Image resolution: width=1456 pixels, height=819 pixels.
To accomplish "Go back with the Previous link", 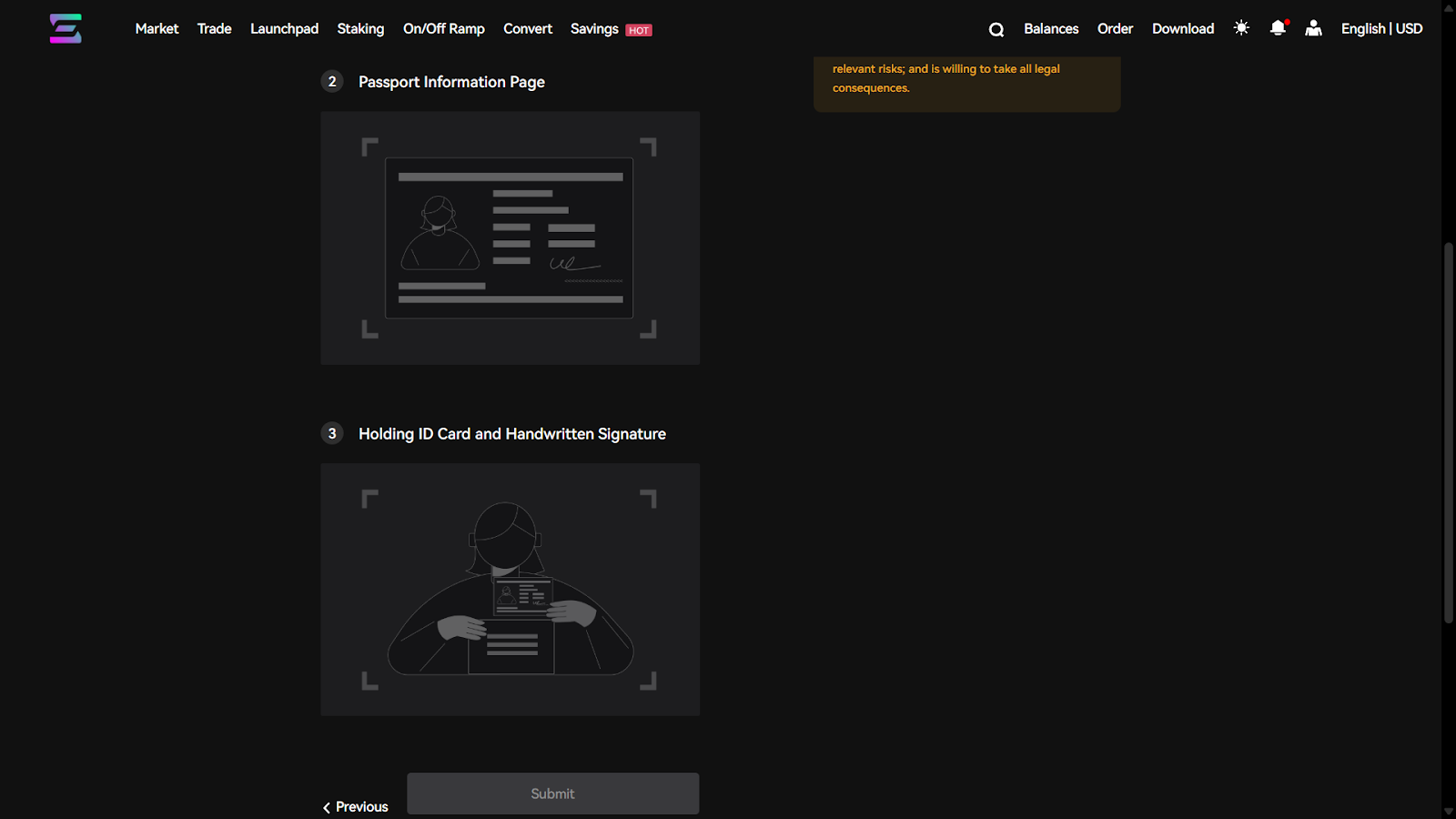I will click(356, 807).
